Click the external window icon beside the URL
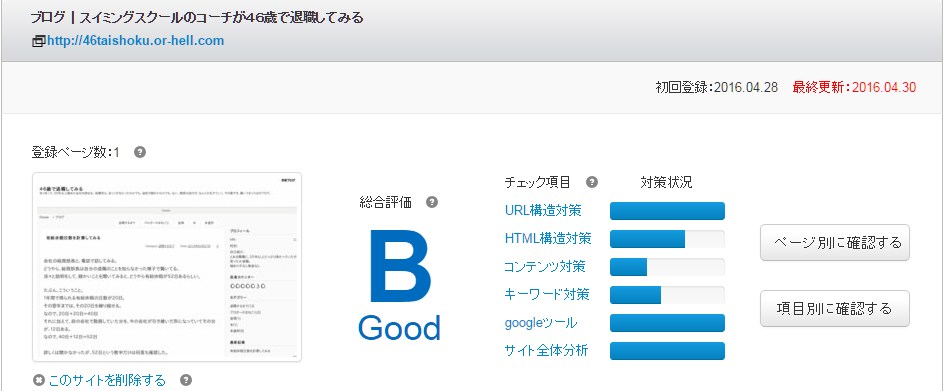Image resolution: width=944 pixels, height=391 pixels. click(38, 42)
